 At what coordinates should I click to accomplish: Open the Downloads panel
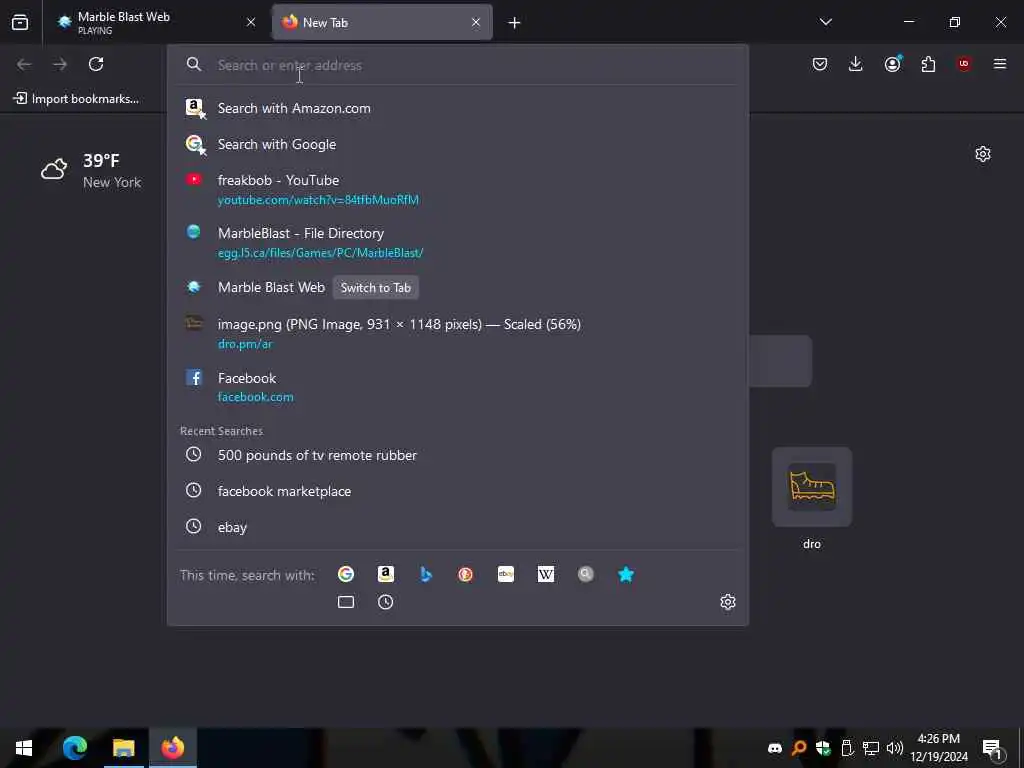pyautogui.click(x=856, y=64)
